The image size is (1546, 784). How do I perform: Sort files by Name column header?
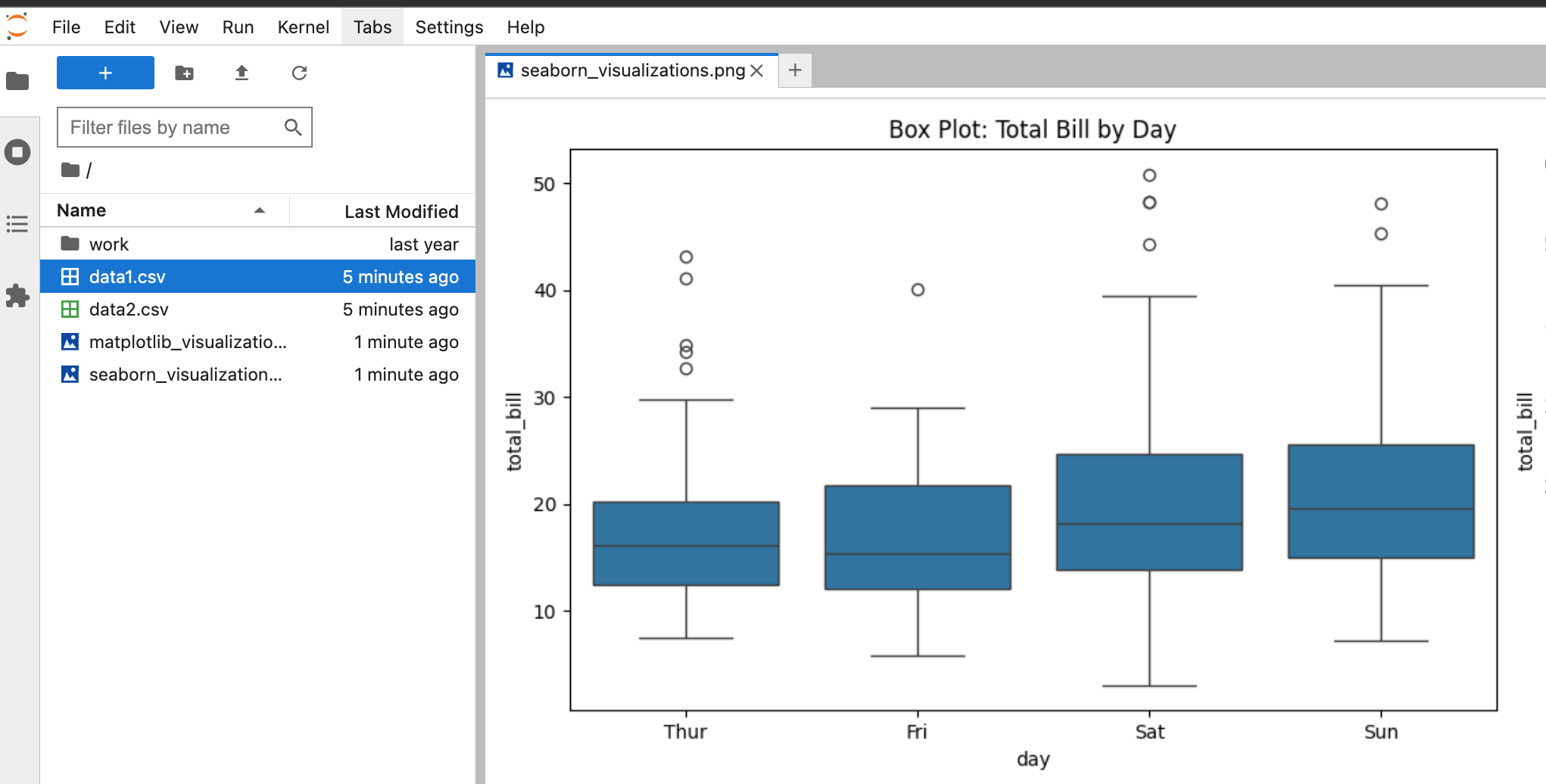click(x=82, y=210)
